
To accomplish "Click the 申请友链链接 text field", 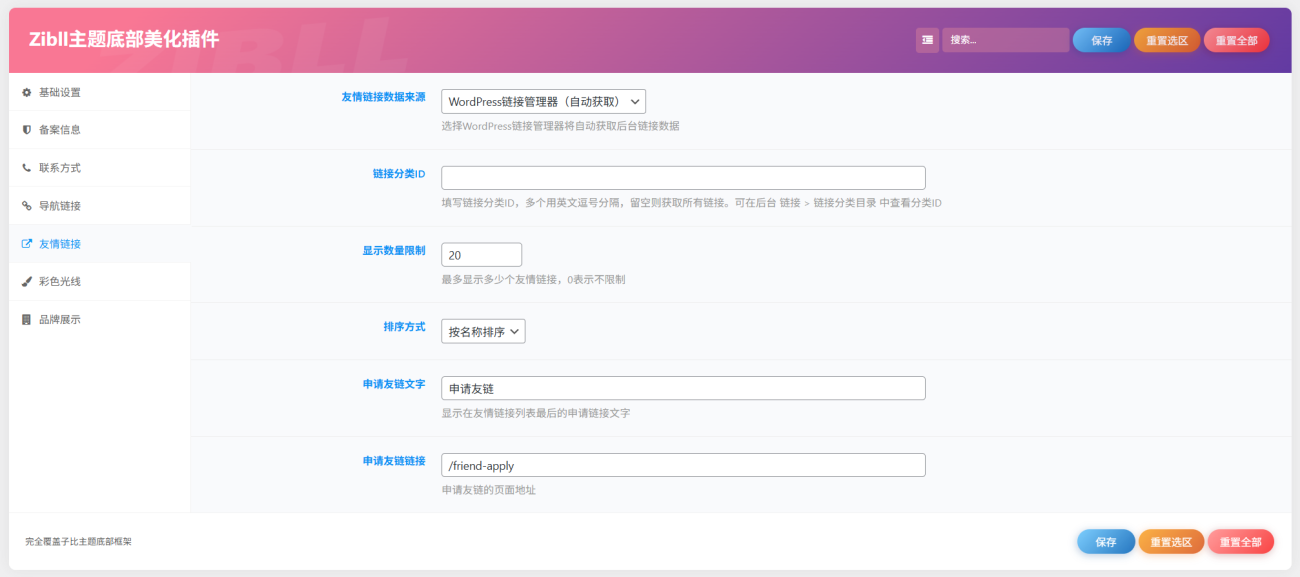I will coord(683,465).
